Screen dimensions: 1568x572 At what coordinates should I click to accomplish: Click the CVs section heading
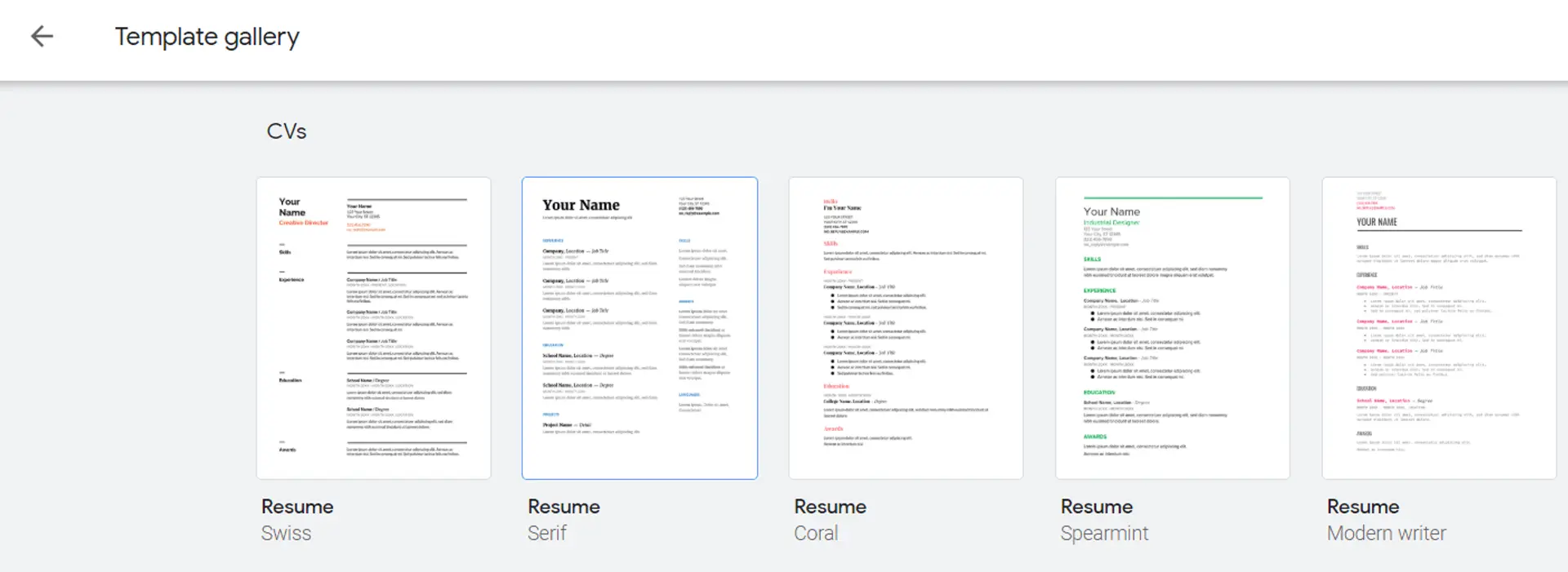[286, 131]
